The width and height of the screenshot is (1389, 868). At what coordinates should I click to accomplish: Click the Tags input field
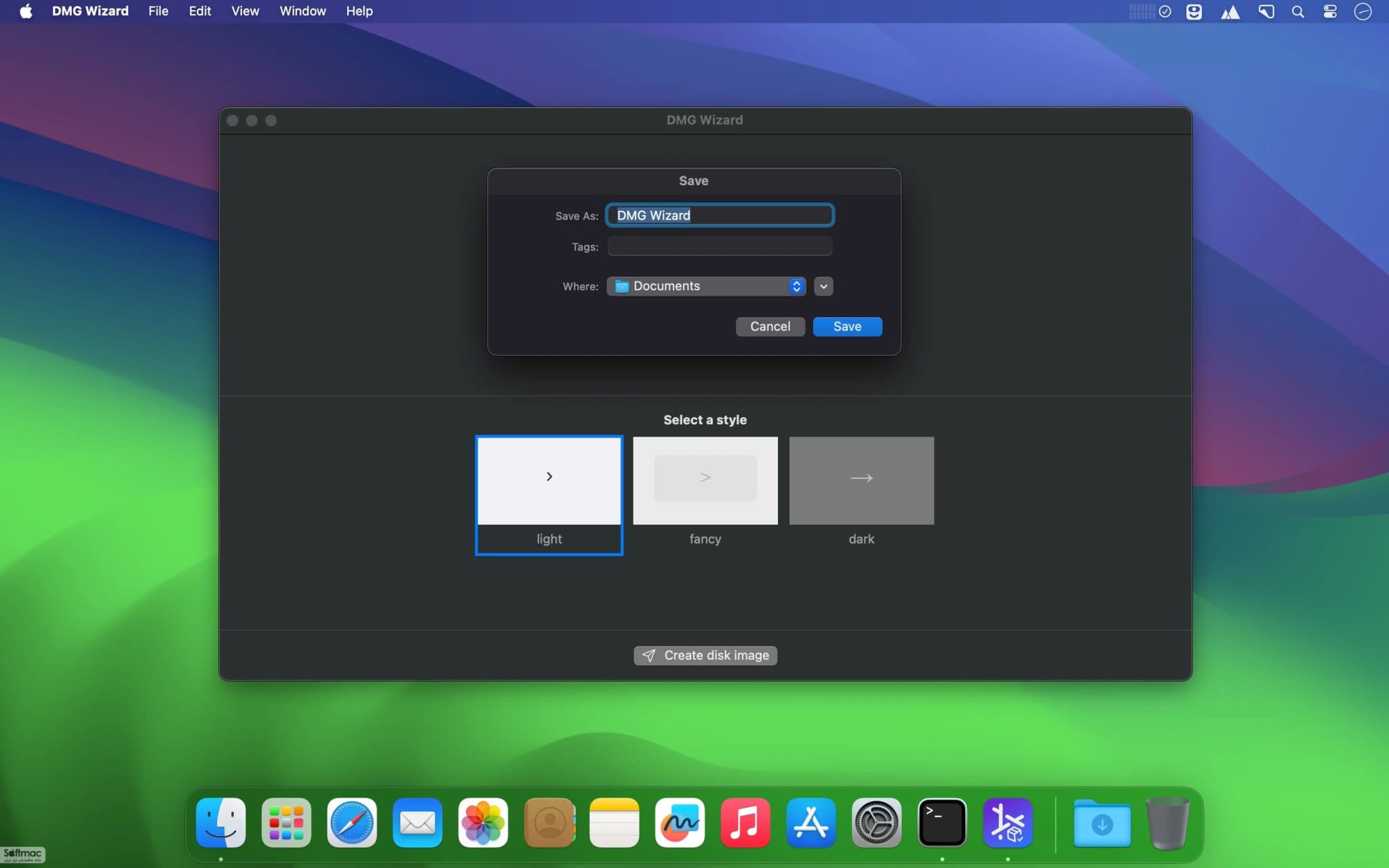click(720, 246)
